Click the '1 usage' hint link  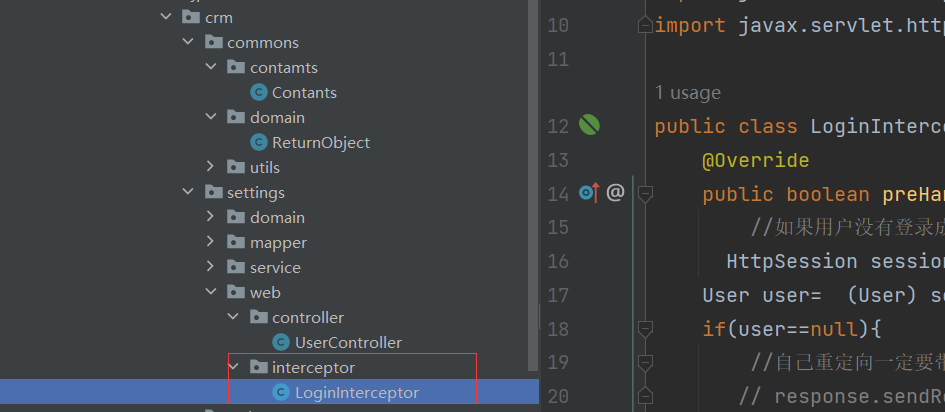click(x=687, y=93)
